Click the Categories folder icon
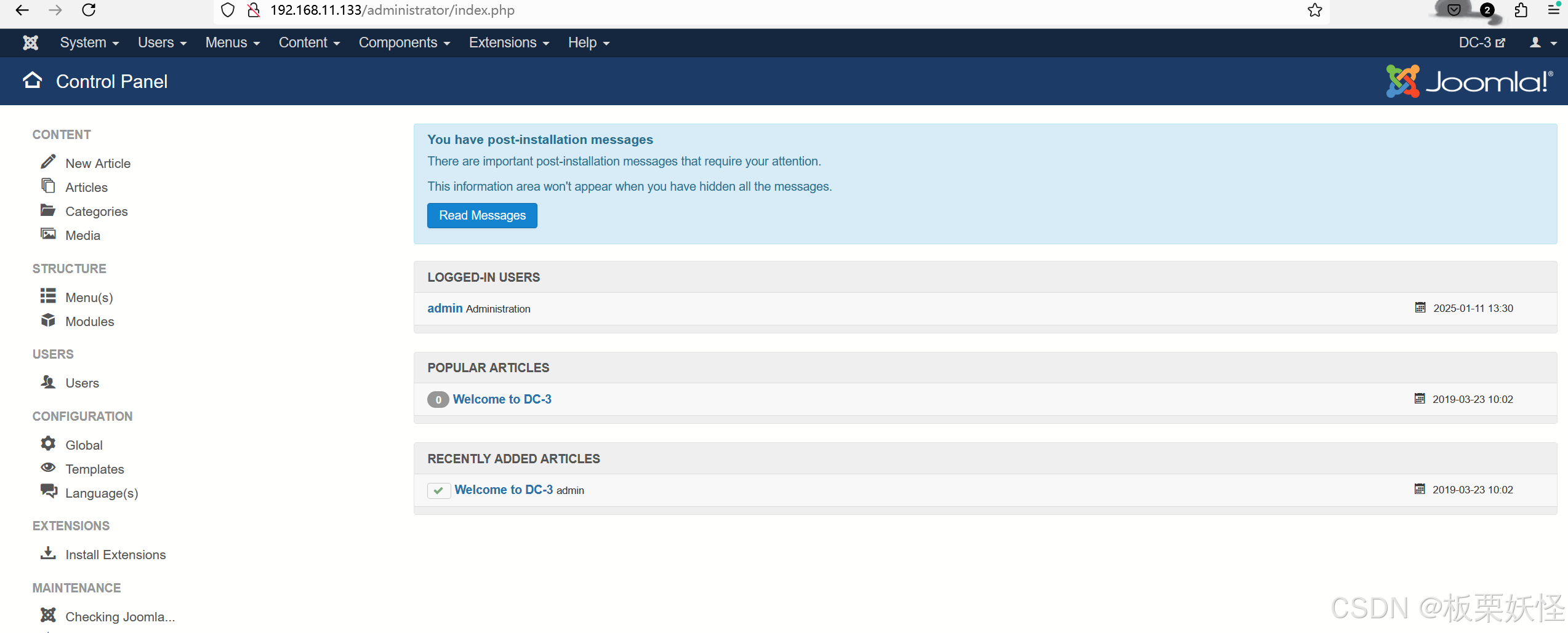The height and width of the screenshot is (633, 1568). (x=48, y=210)
